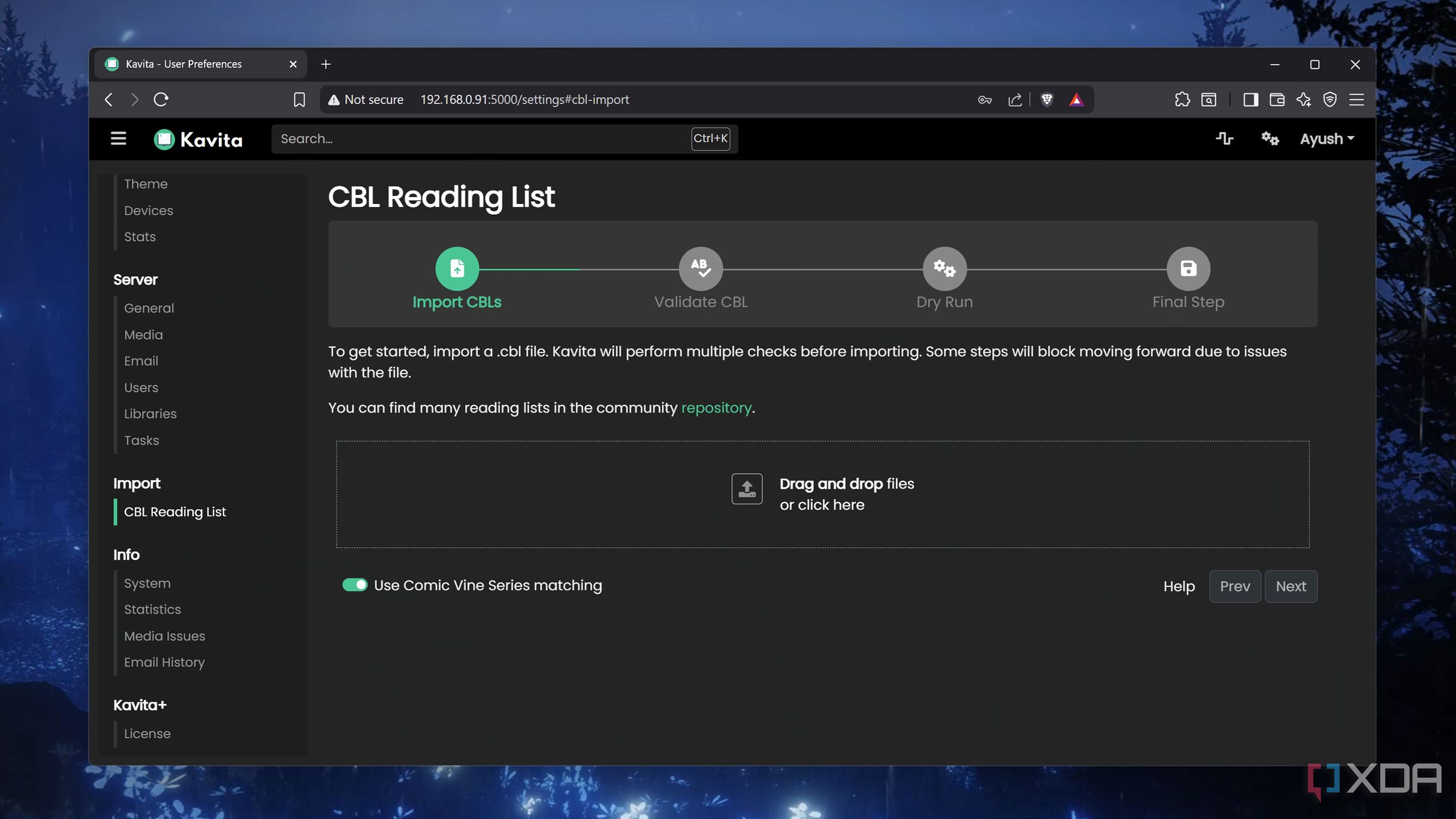Click the Kavita logo to go home
The image size is (1456, 819).
pyautogui.click(x=198, y=139)
